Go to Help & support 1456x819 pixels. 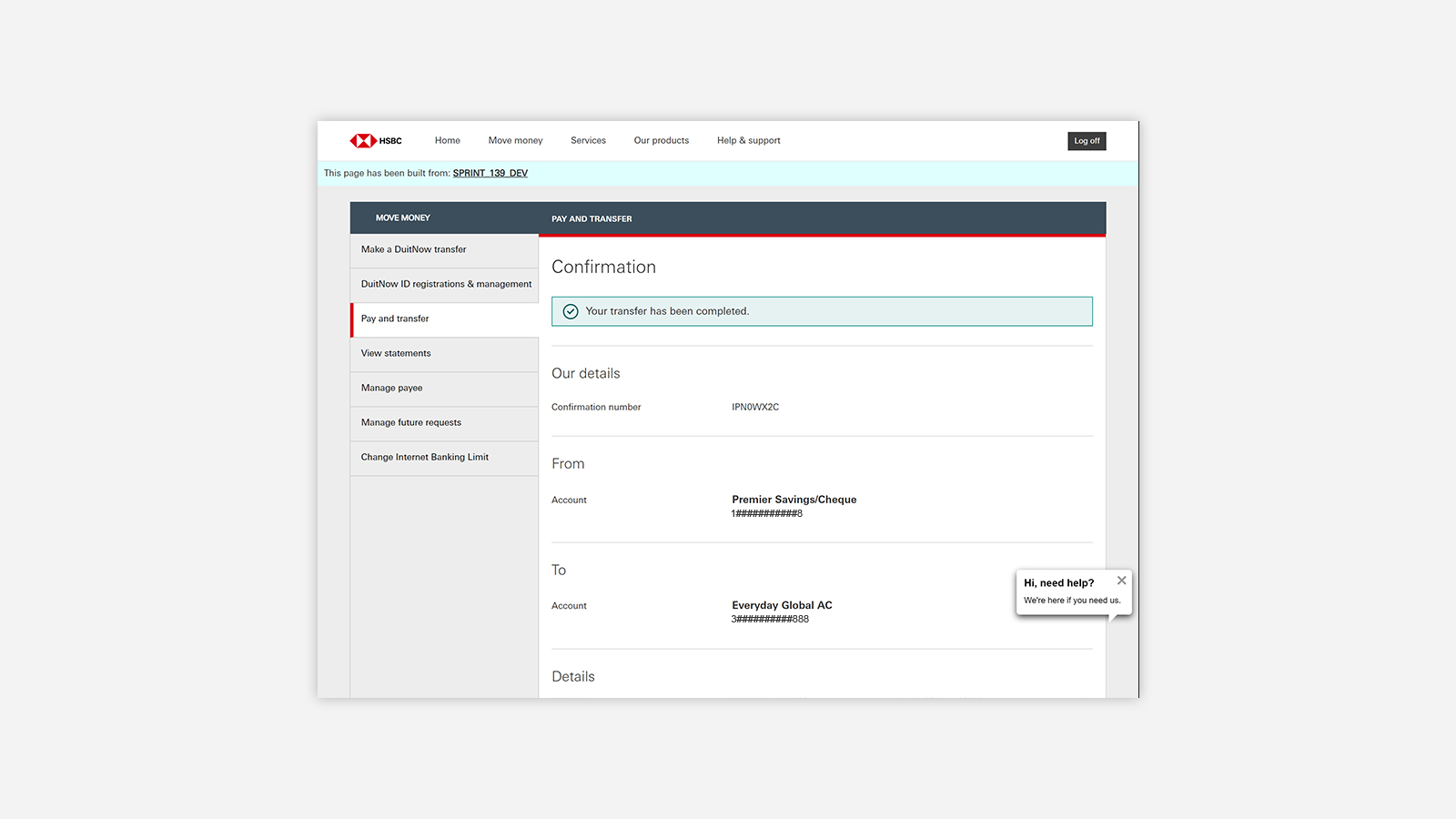point(748,141)
